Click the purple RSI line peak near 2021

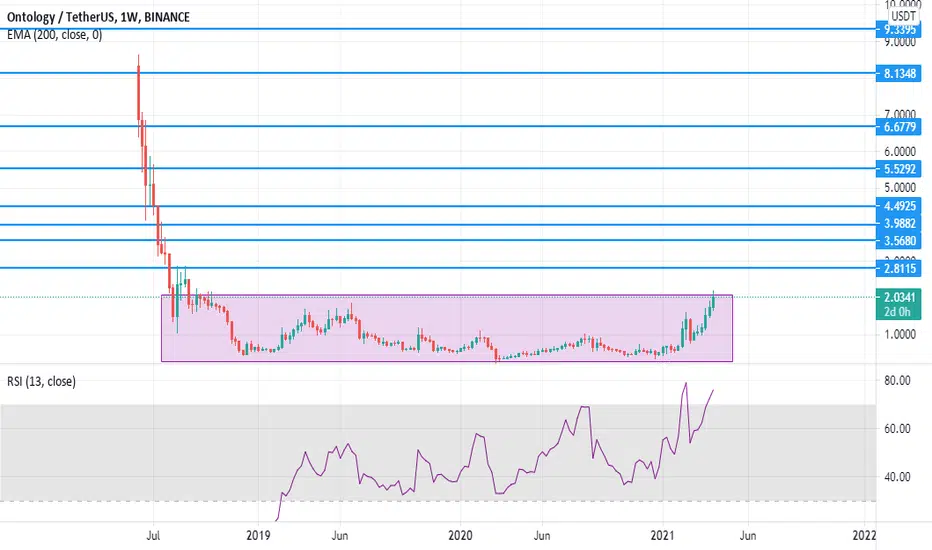pyautogui.click(x=686, y=384)
